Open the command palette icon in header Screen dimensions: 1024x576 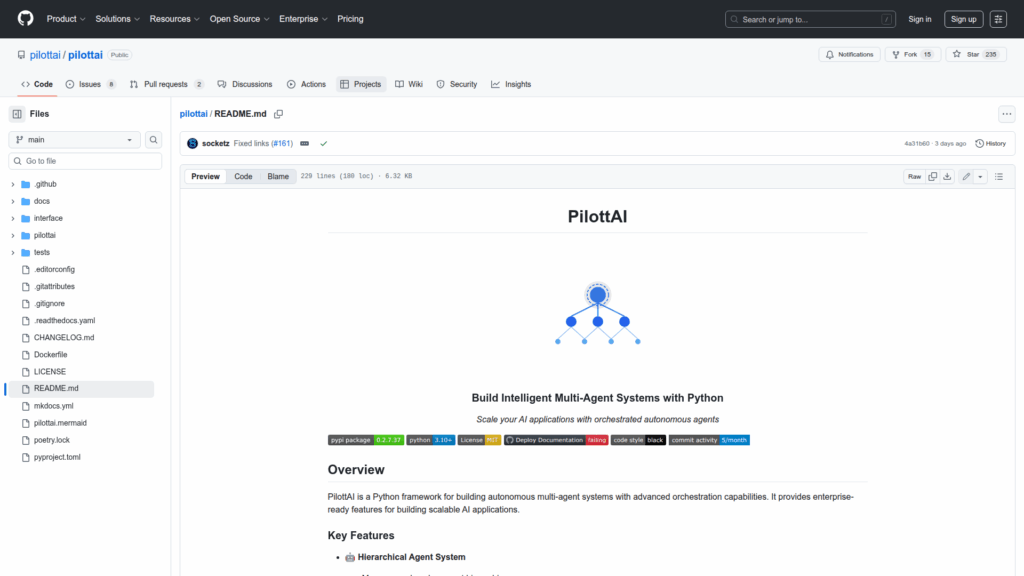click(998, 19)
